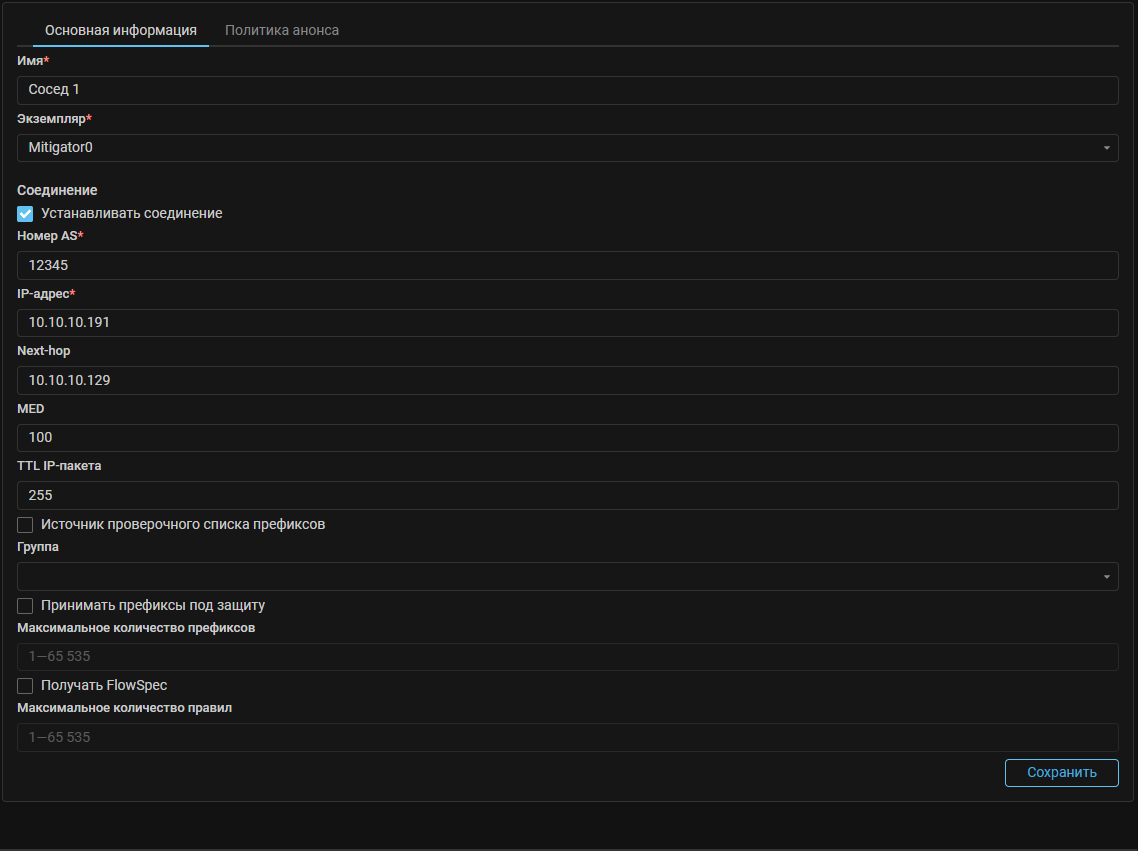Tick the Получать FlowSpec checkbox
The width and height of the screenshot is (1138, 851).
click(x=26, y=685)
